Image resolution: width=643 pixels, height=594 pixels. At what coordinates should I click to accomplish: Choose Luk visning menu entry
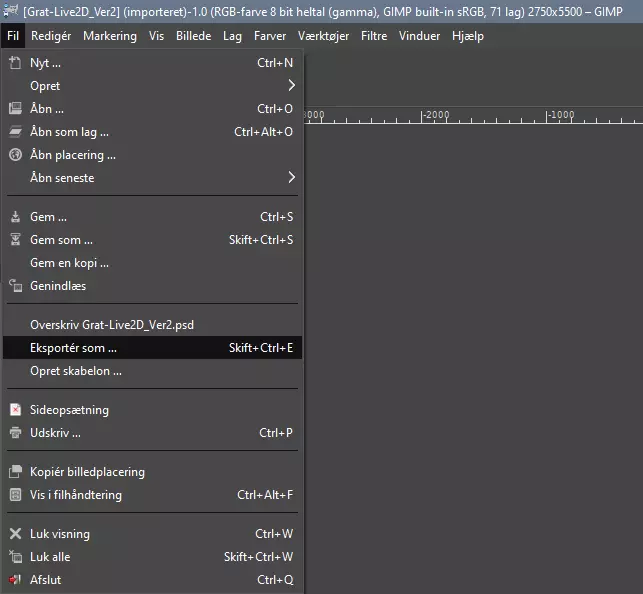pyautogui.click(x=152, y=533)
